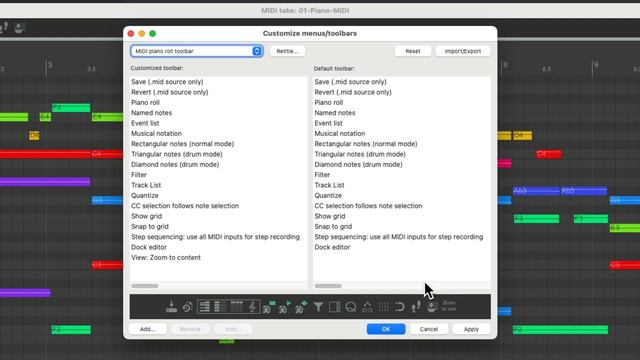
Task: Select 'Revert (.mid source only)' in Customized toolbar
Action: [169, 92]
